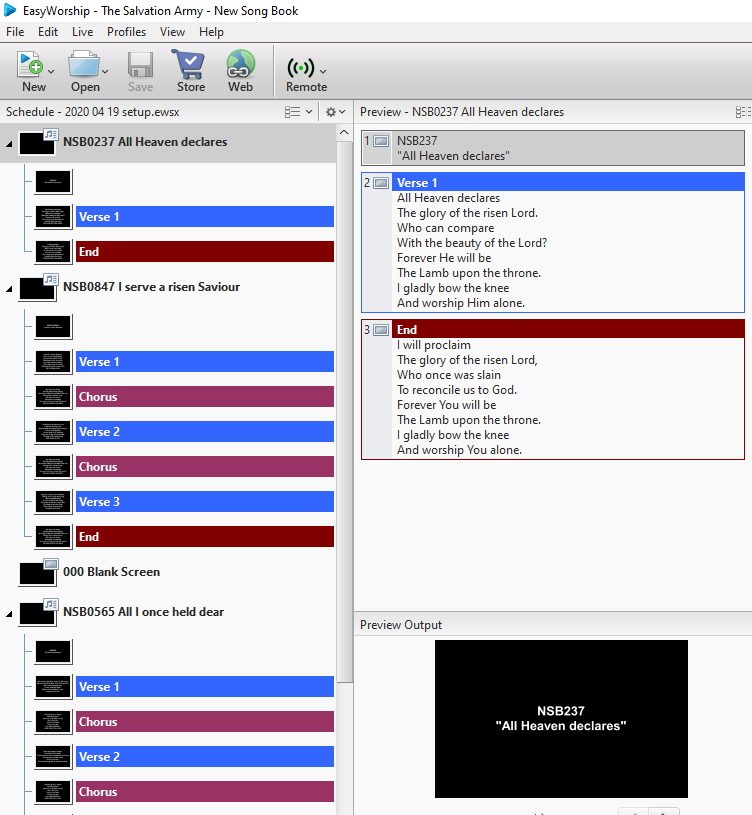The width and height of the screenshot is (752, 815).
Task: Select first Chorus under NSB0847
Action: 205,397
